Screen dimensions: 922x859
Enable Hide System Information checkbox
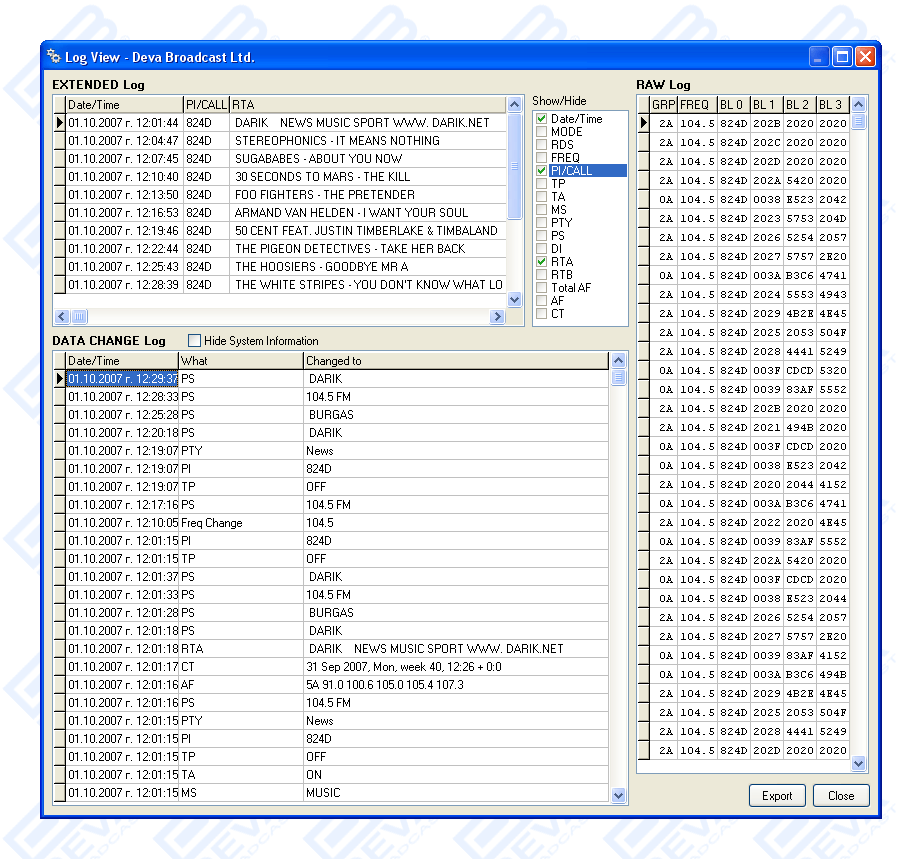(195, 341)
